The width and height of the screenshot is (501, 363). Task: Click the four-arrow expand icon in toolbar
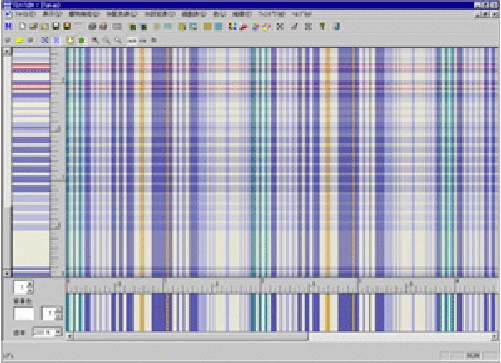280,26
